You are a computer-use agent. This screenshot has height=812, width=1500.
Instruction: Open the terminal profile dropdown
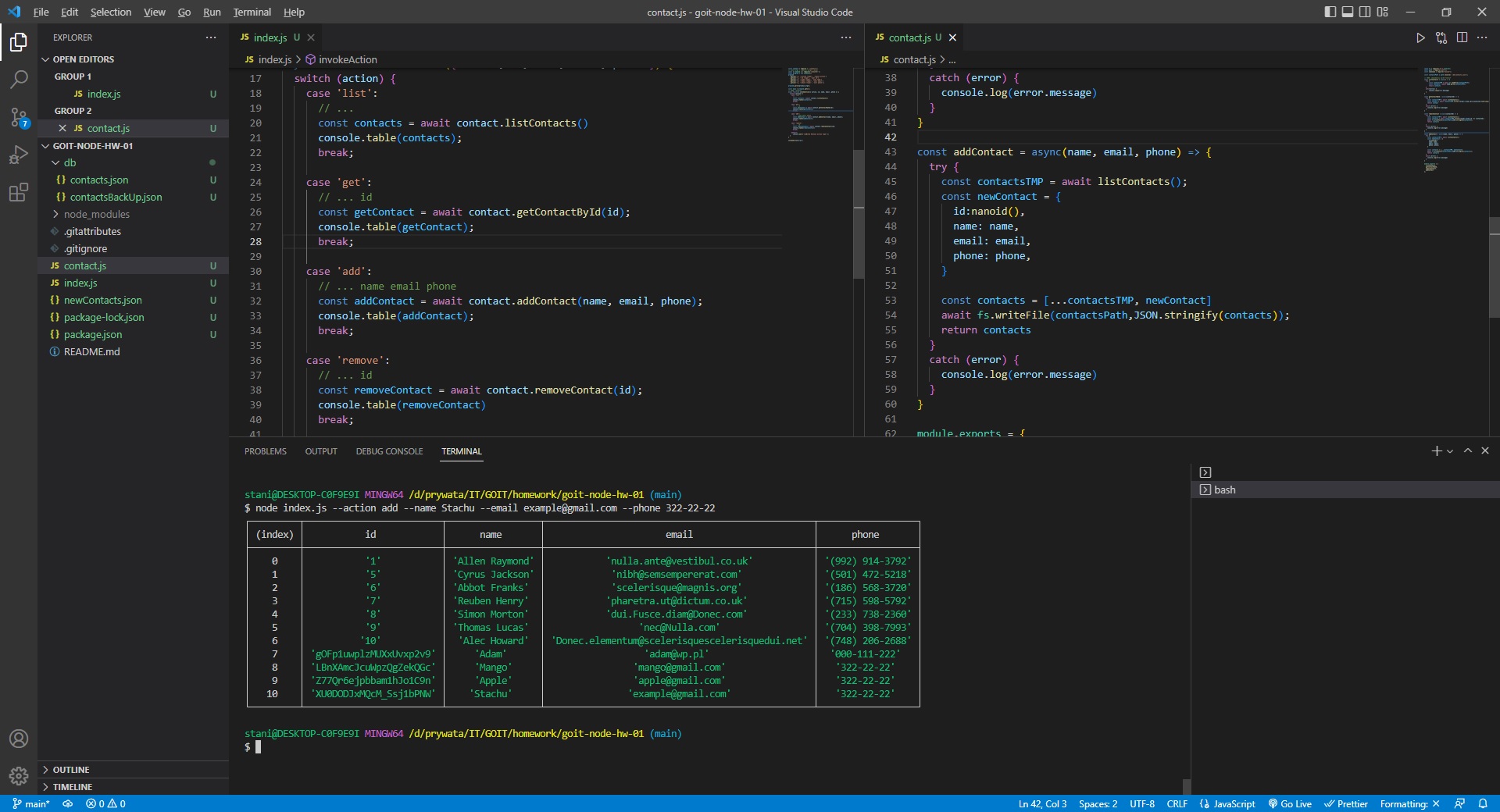point(1449,451)
